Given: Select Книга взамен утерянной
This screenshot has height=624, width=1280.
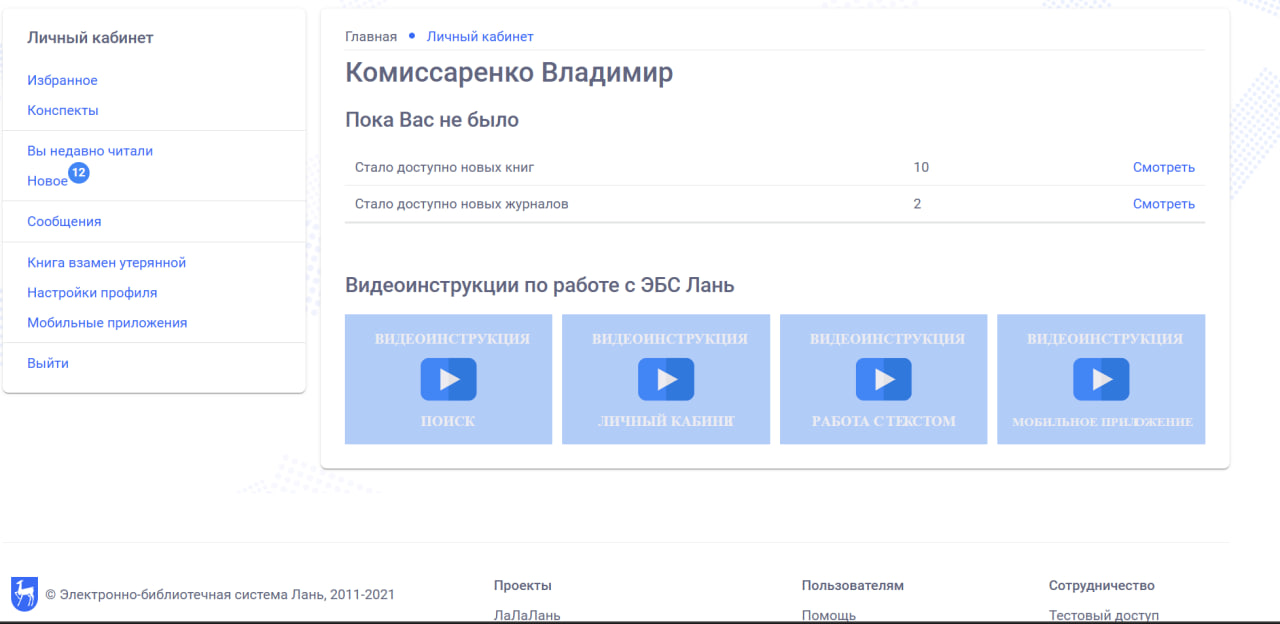Looking at the screenshot, I should point(107,263).
